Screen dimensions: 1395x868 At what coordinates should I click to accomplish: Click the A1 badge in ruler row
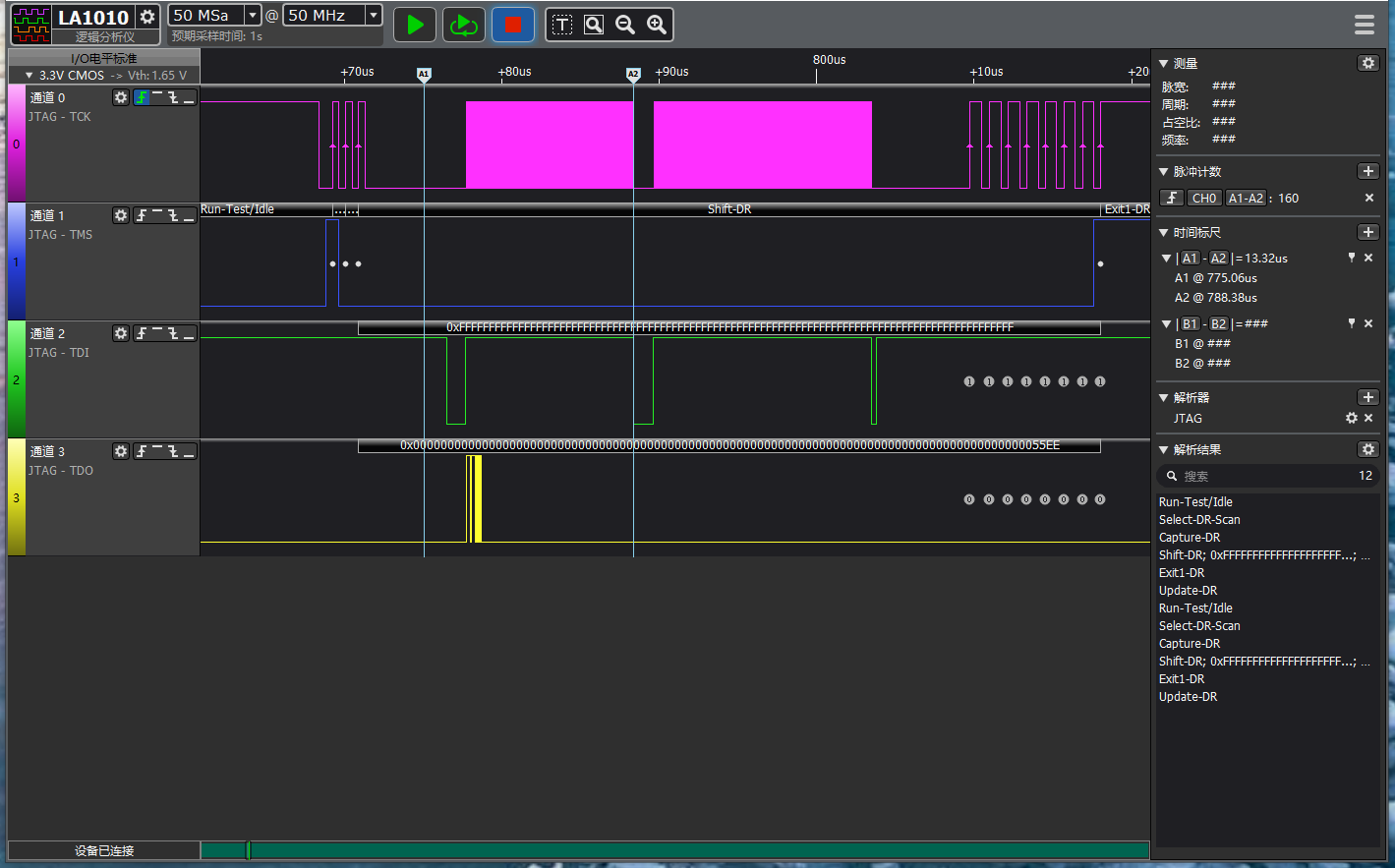click(1190, 258)
